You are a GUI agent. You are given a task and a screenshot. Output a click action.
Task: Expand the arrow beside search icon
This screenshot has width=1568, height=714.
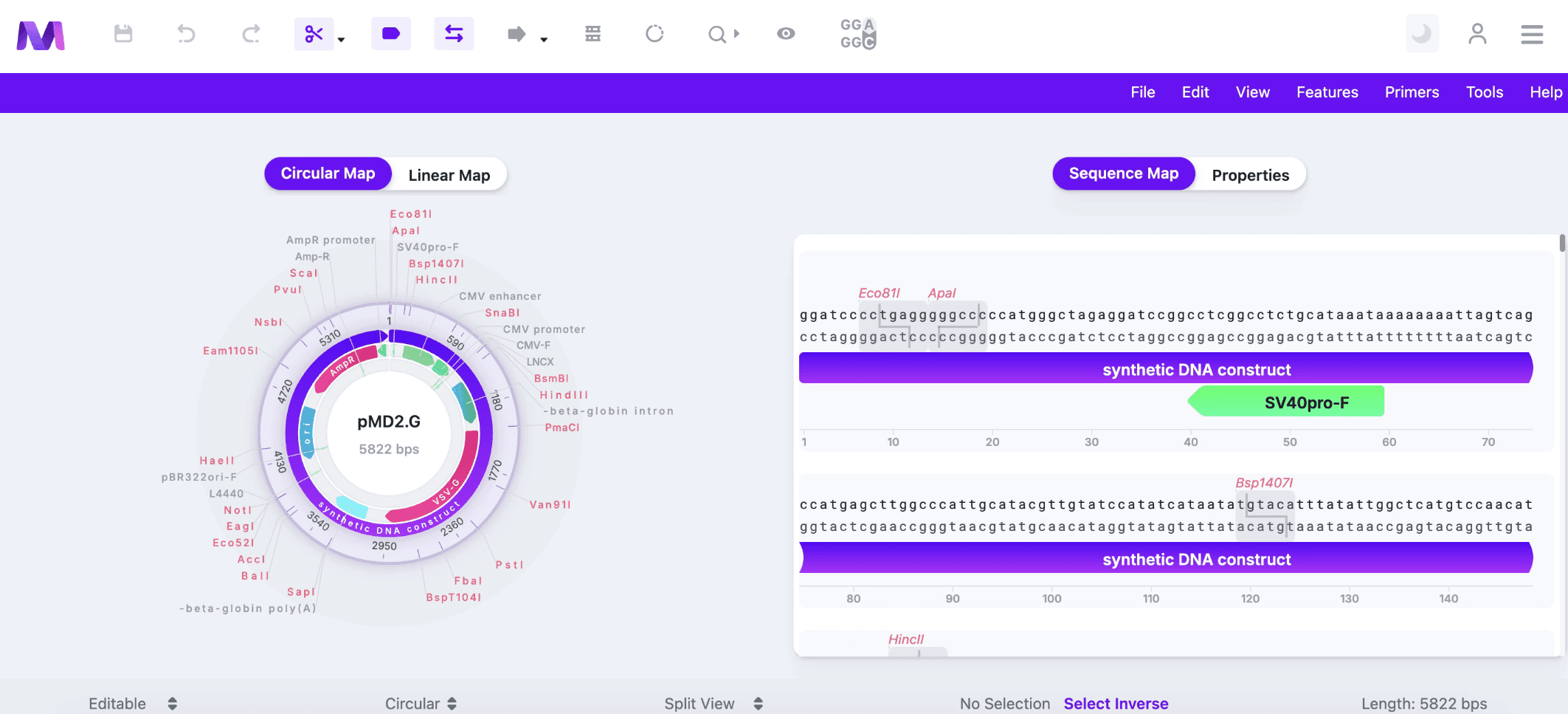[736, 34]
